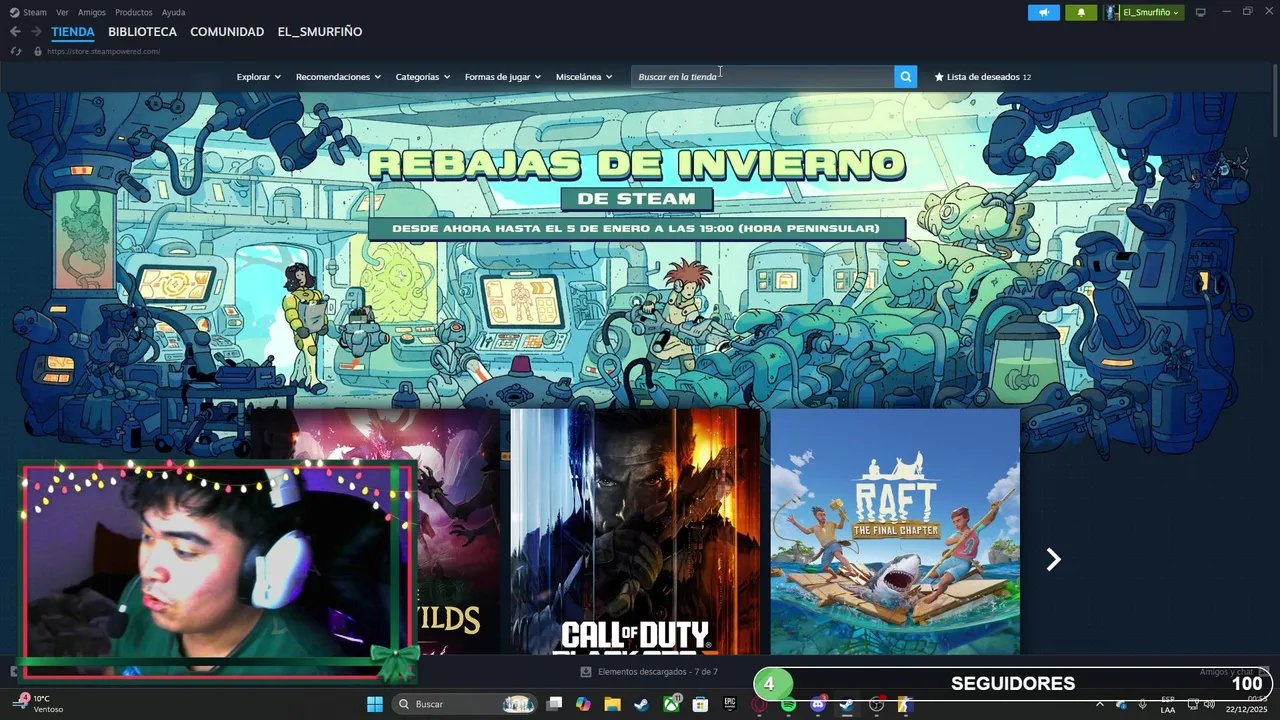
Task: Open Lista de deseados wishlist link
Action: (983, 77)
